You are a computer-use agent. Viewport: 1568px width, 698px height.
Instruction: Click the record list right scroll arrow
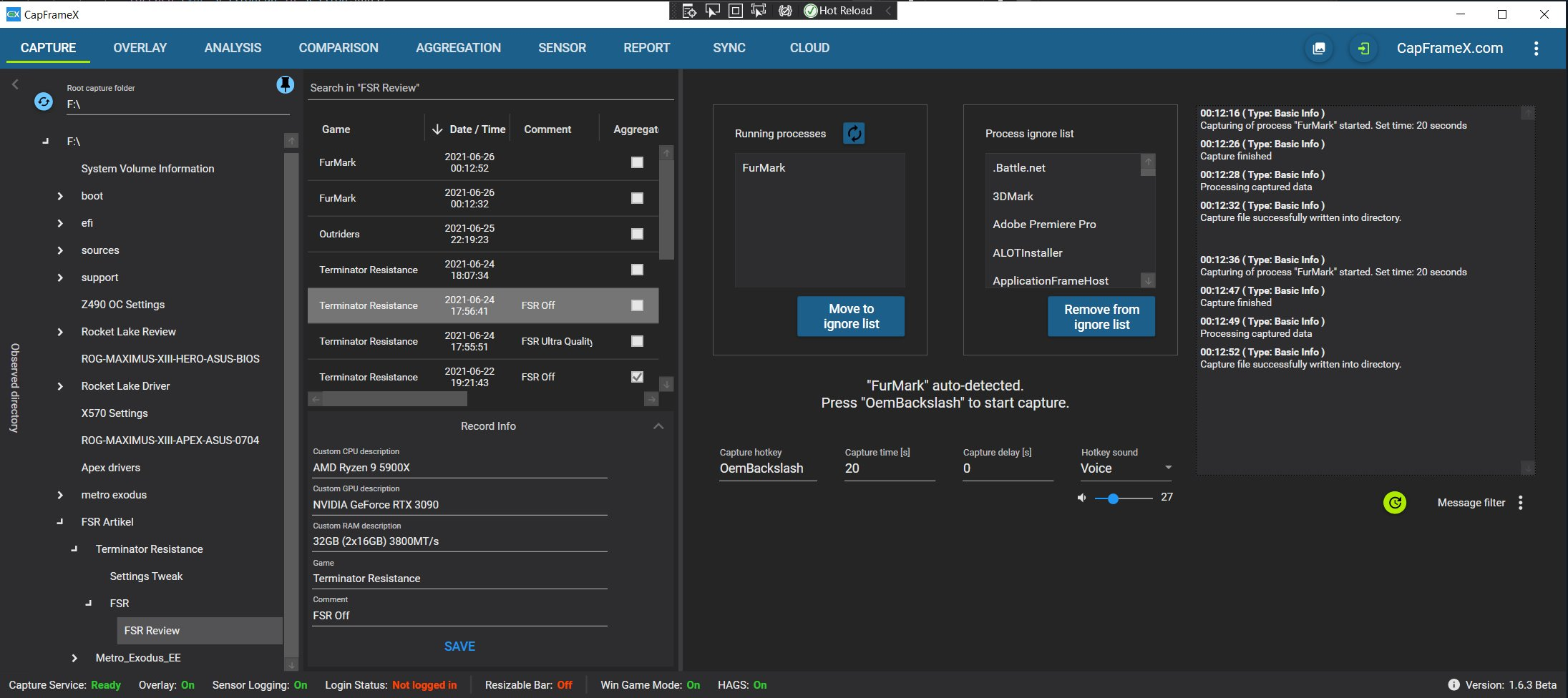[651, 399]
